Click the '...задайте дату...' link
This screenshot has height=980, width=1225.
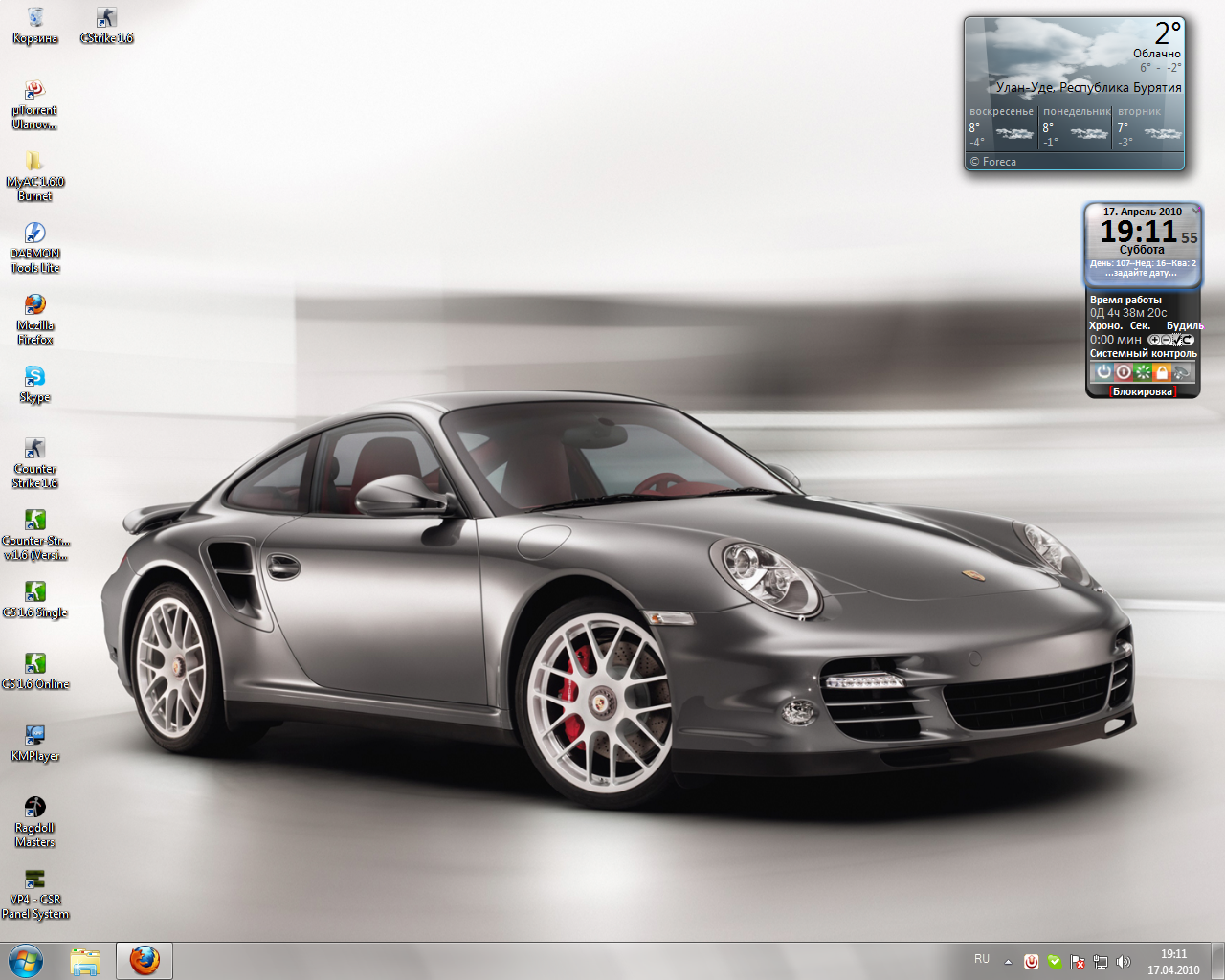pos(1142,274)
